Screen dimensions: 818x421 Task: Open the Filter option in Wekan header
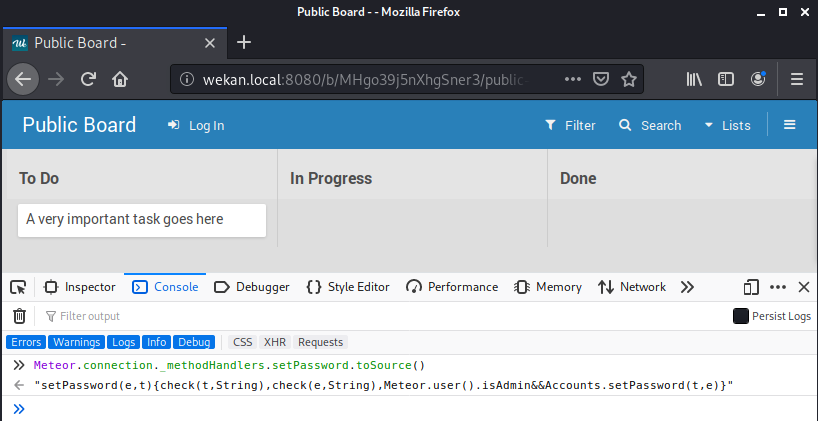[570, 125]
